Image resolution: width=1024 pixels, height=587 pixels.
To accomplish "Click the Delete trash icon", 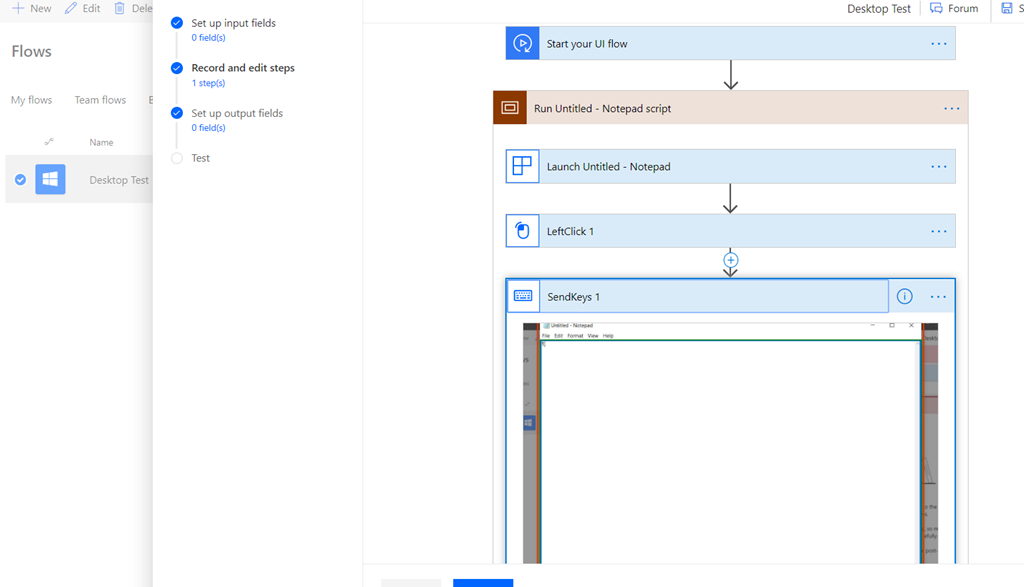I will pyautogui.click(x=120, y=8).
